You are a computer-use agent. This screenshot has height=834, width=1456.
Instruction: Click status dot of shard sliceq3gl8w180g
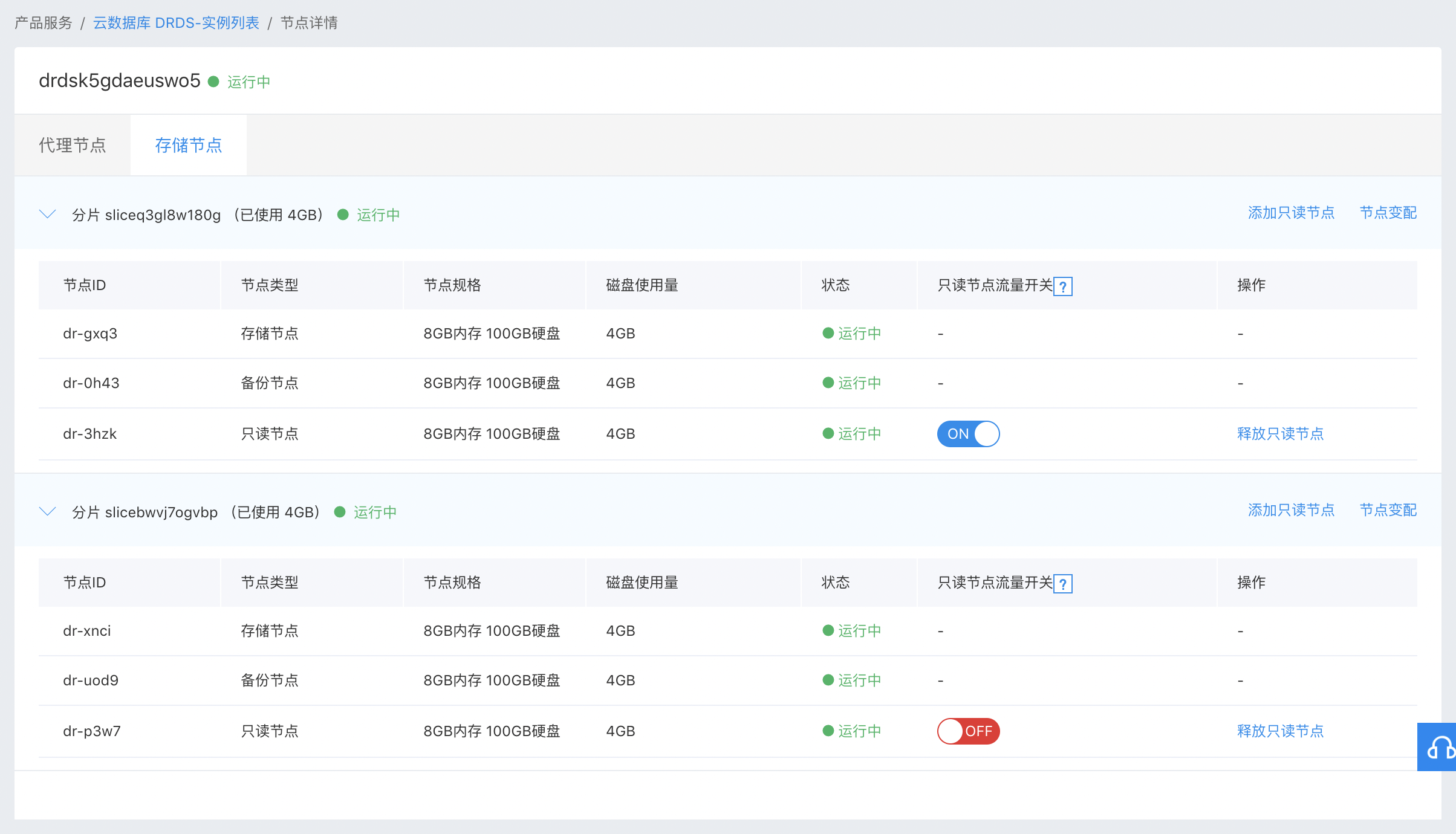pos(343,215)
